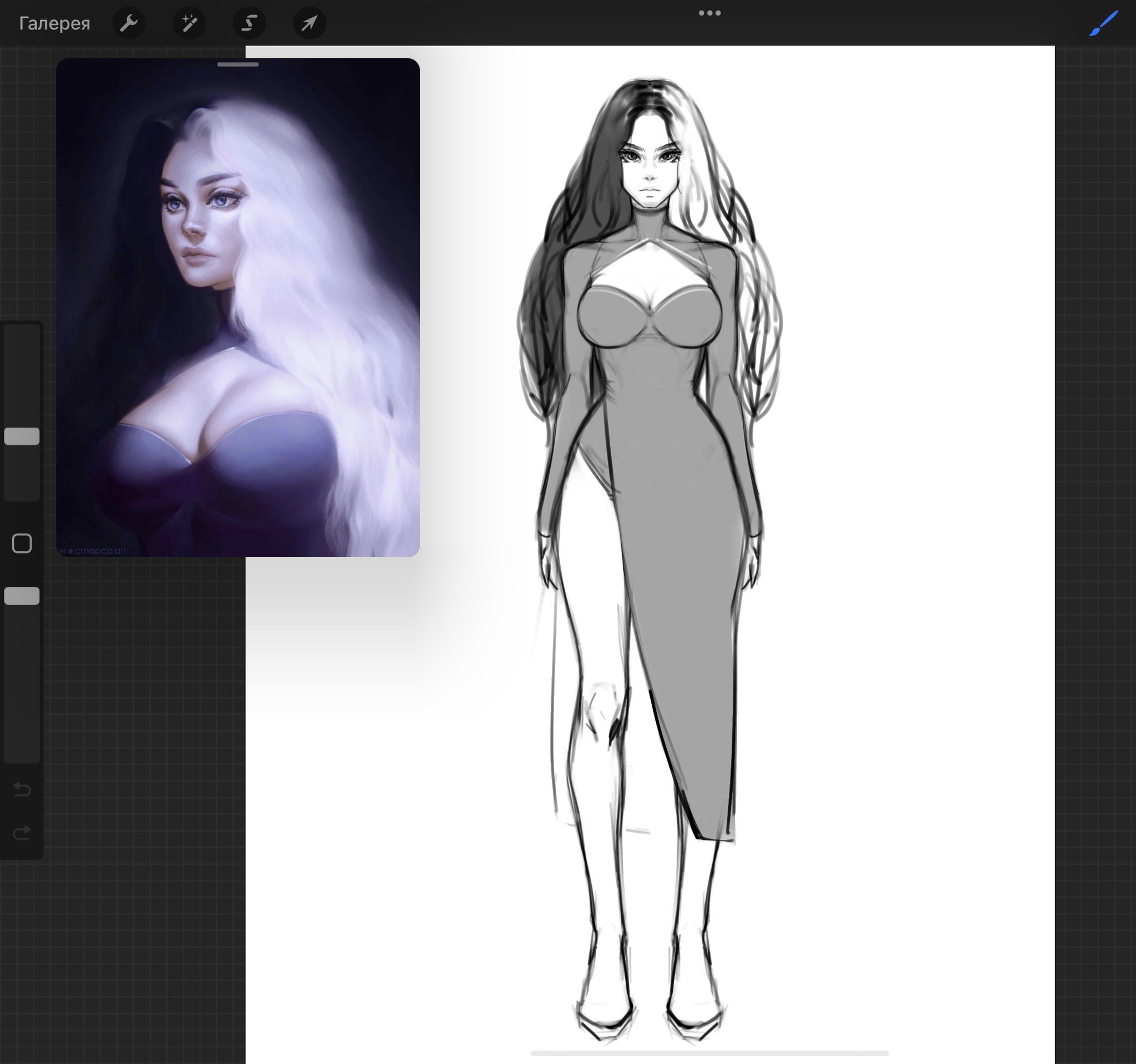This screenshot has width=1136, height=1064.
Task: Activate the Transform arrow tool
Action: point(309,23)
